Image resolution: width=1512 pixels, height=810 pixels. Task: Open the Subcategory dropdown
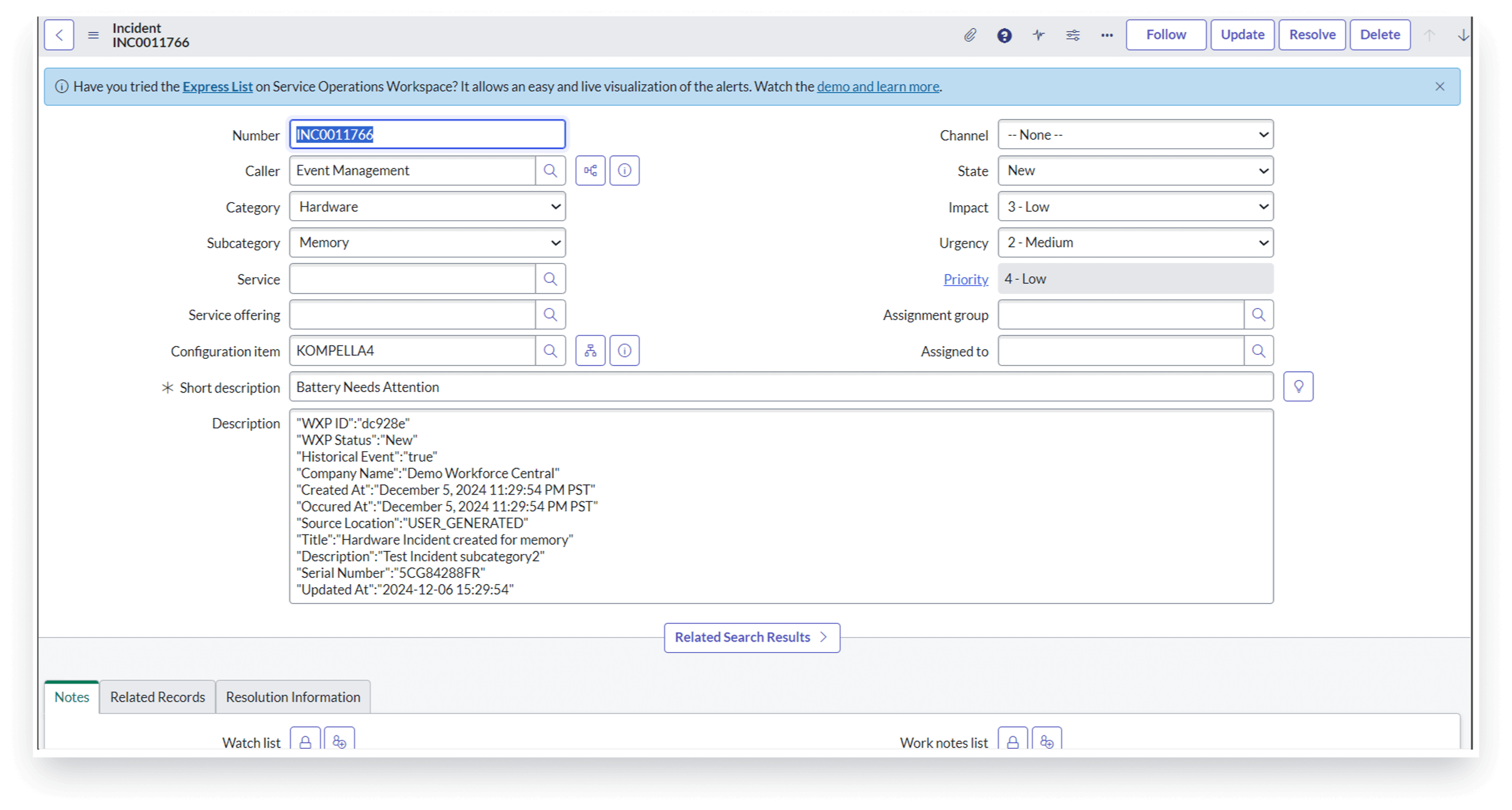[428, 242]
